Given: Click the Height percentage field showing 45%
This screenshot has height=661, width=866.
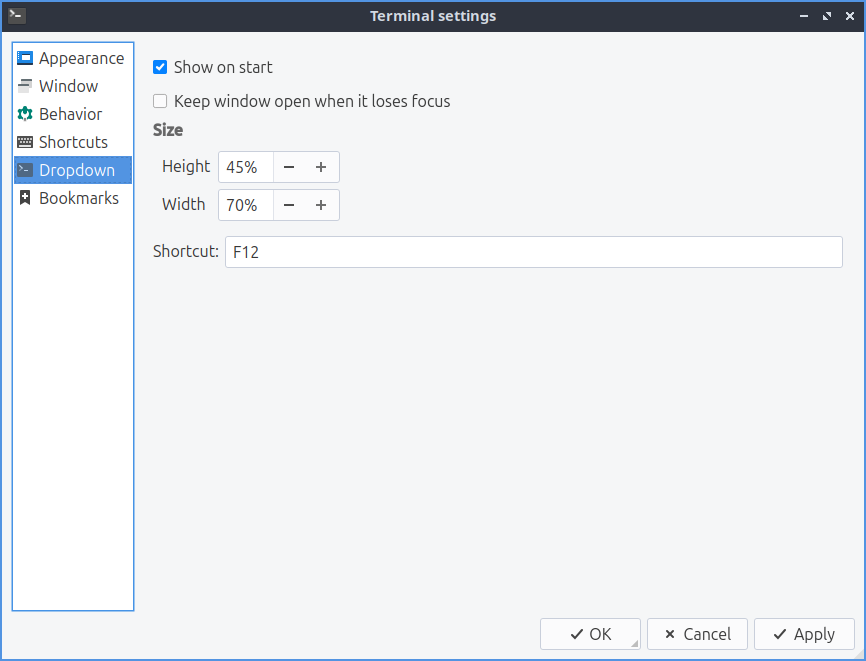Looking at the screenshot, I should coord(245,167).
